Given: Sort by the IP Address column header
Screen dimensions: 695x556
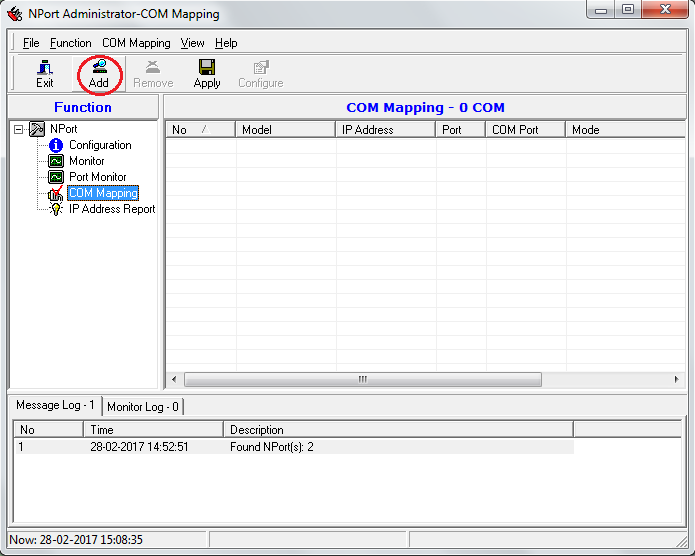Looking at the screenshot, I should pos(384,130).
